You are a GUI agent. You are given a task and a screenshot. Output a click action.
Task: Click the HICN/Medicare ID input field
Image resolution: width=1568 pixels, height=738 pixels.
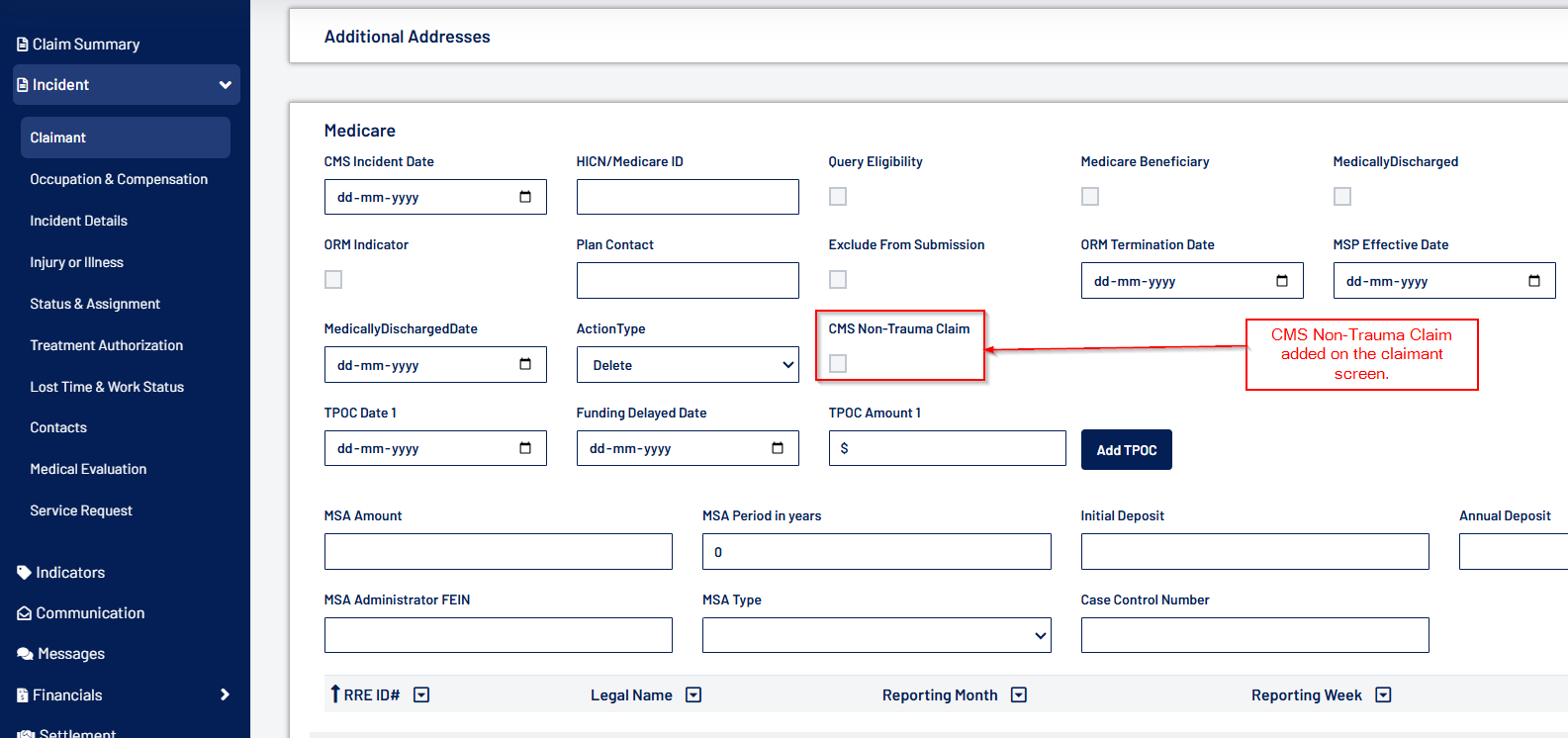[x=688, y=197]
